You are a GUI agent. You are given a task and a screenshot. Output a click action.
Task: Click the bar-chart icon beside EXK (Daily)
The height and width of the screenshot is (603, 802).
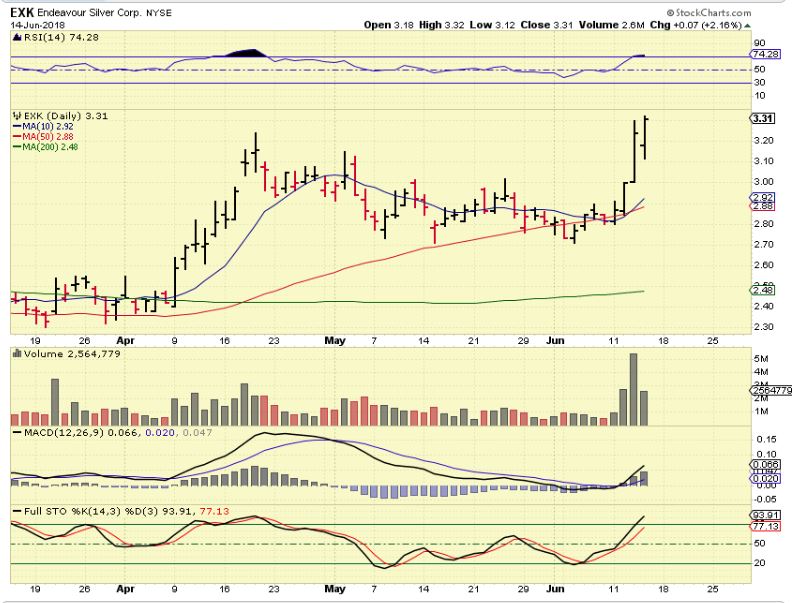pos(17,116)
